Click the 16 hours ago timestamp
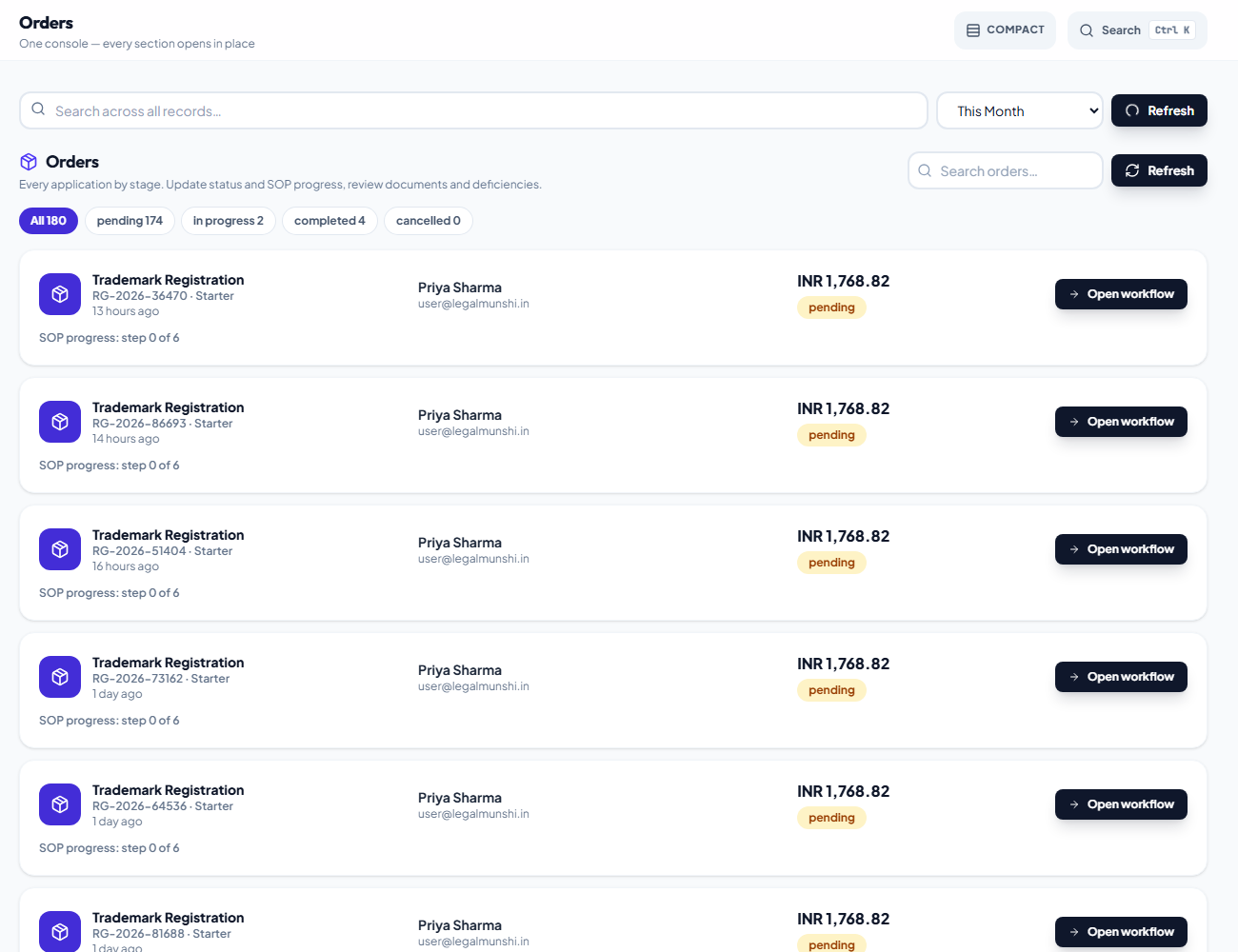1238x952 pixels. coord(126,566)
